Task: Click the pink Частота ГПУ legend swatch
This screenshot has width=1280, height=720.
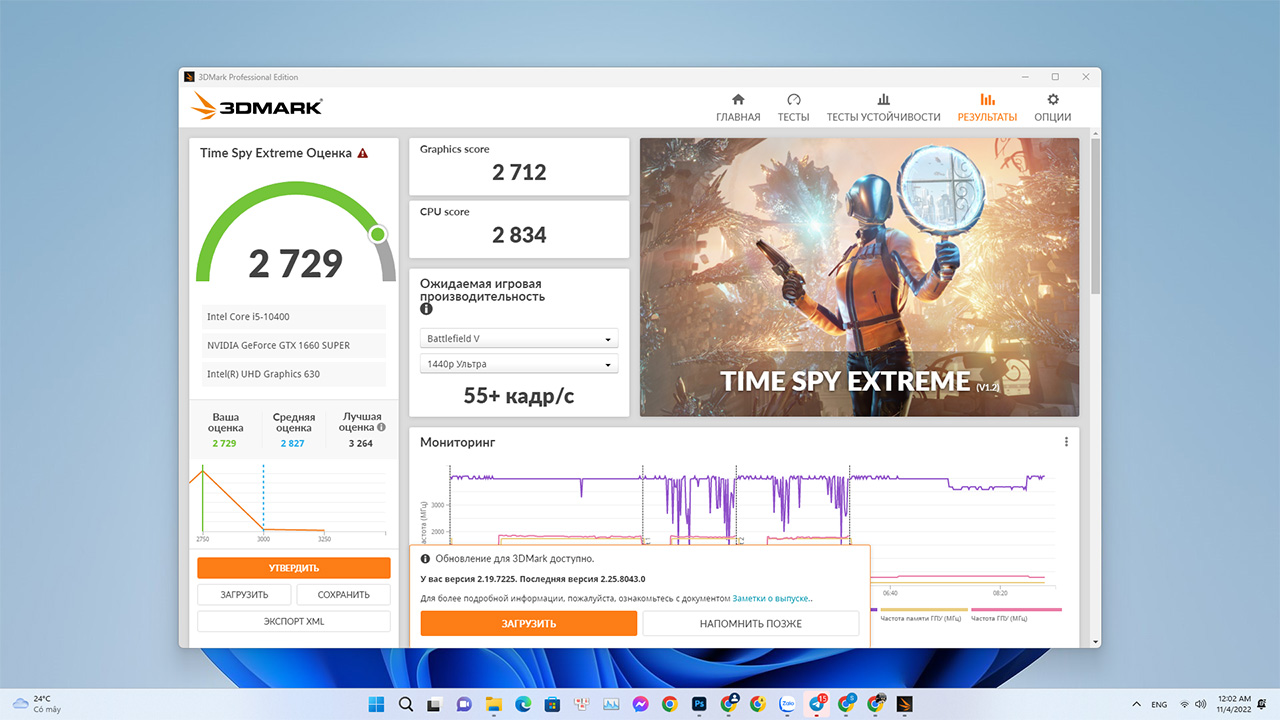Action: 1016,610
